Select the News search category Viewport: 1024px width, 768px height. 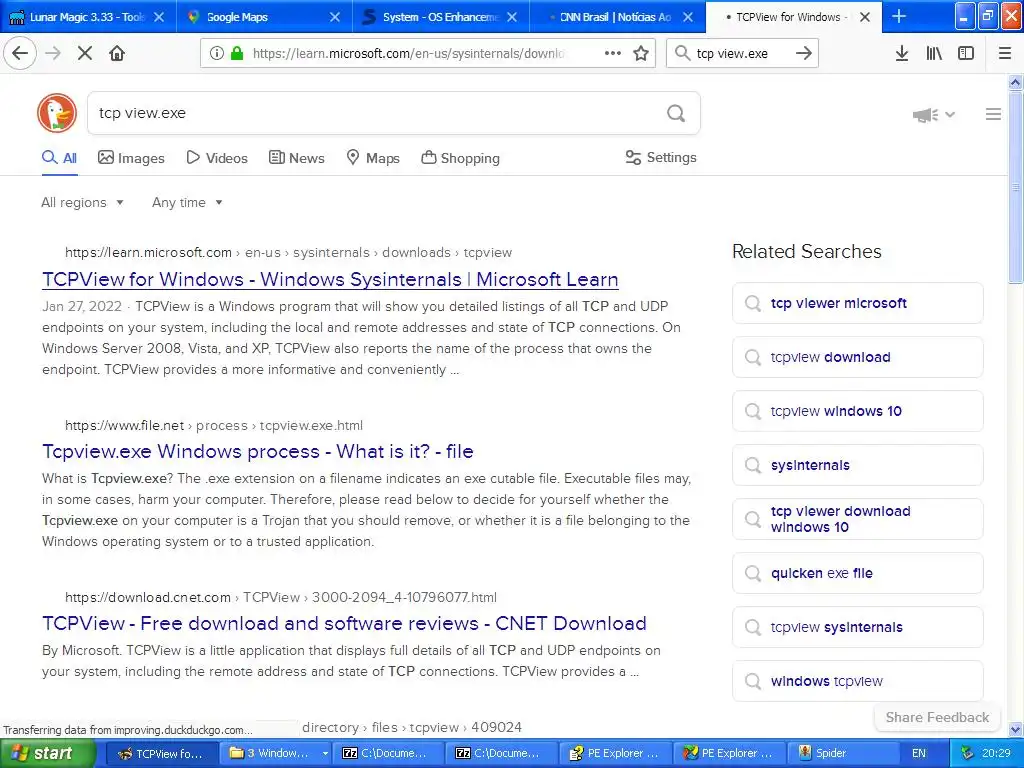[x=296, y=158]
